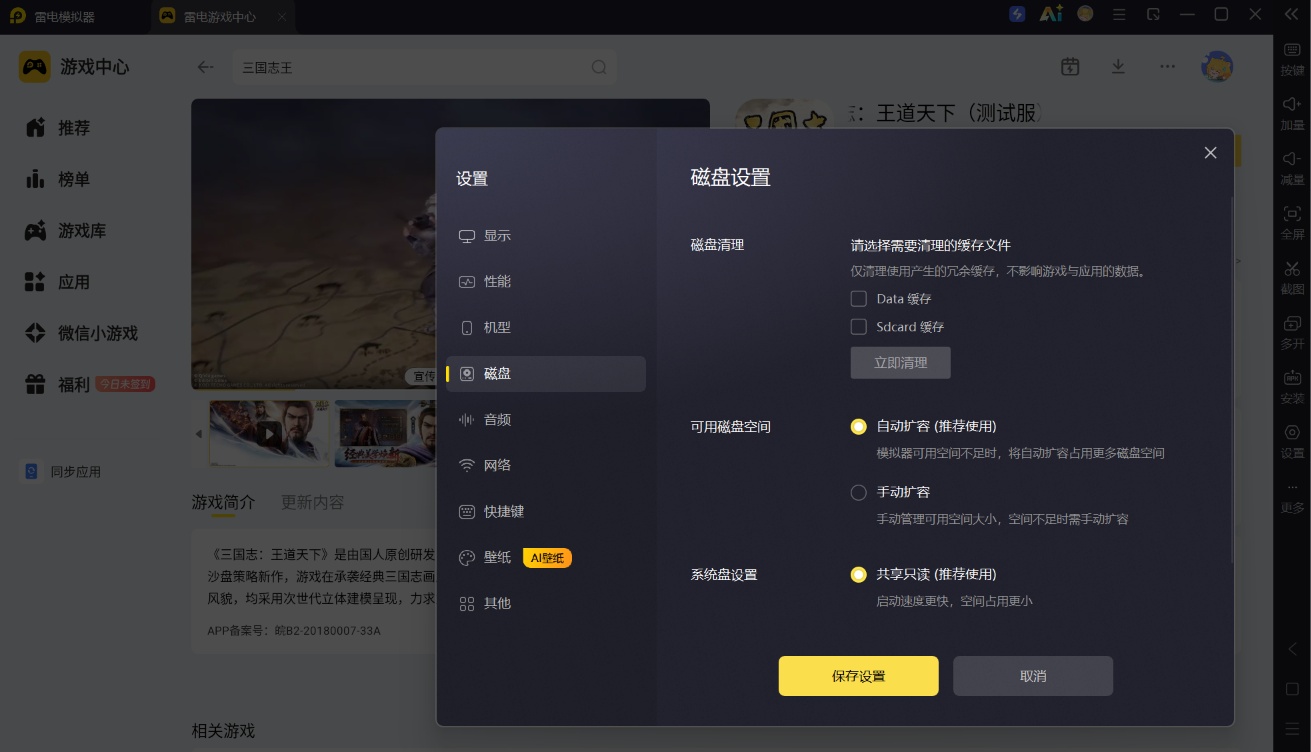Open the 按键 keyboard mapping tool
Image resolution: width=1311 pixels, height=752 pixels.
click(x=1292, y=58)
